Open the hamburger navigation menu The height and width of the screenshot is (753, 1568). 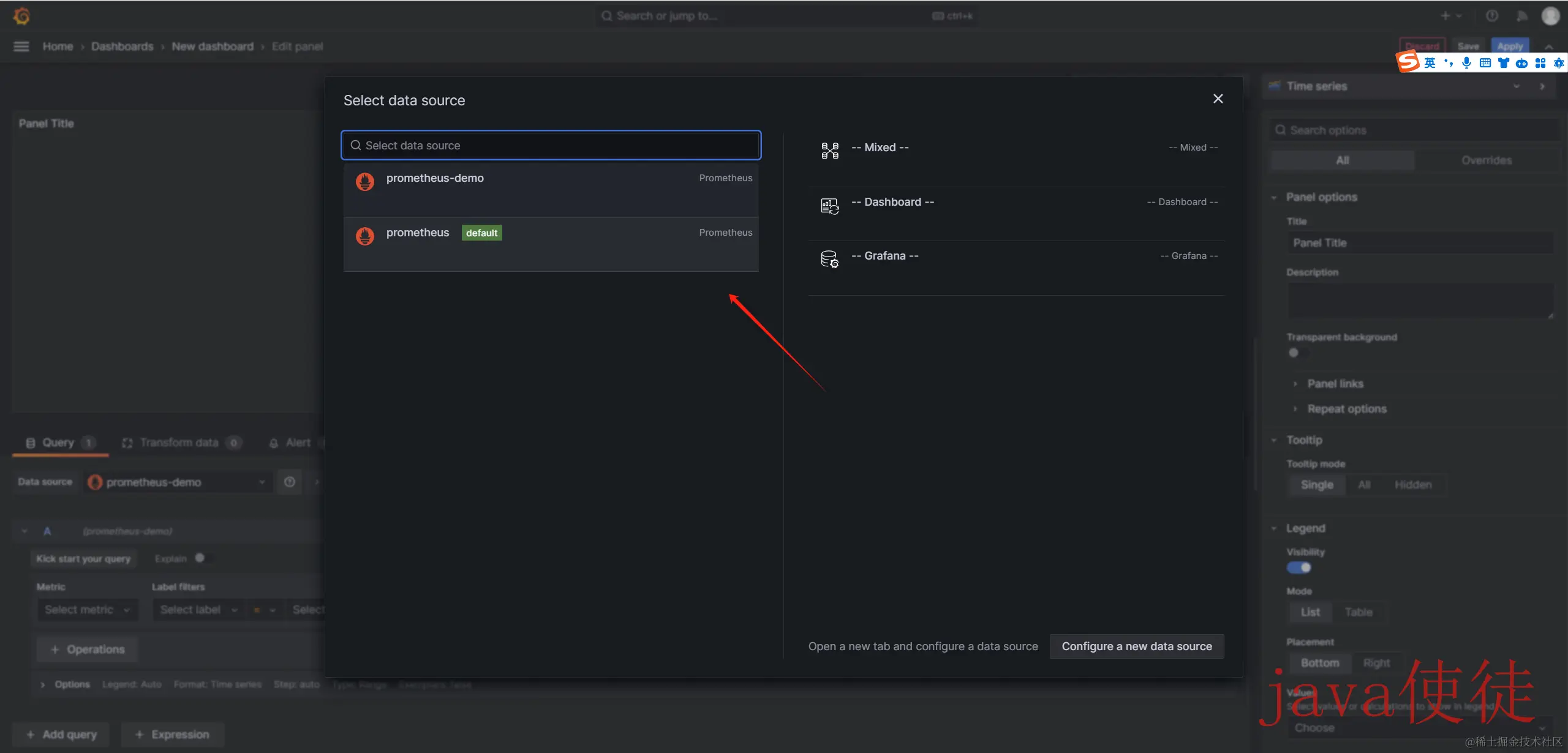[x=21, y=47]
